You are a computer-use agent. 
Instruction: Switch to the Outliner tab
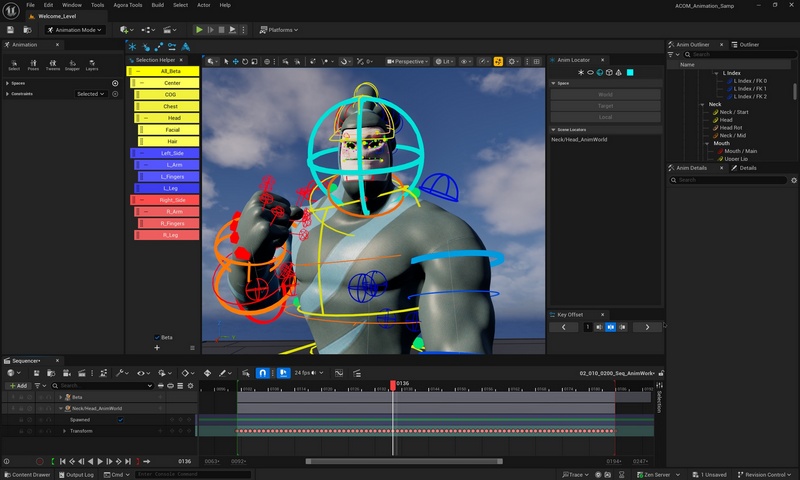745,45
